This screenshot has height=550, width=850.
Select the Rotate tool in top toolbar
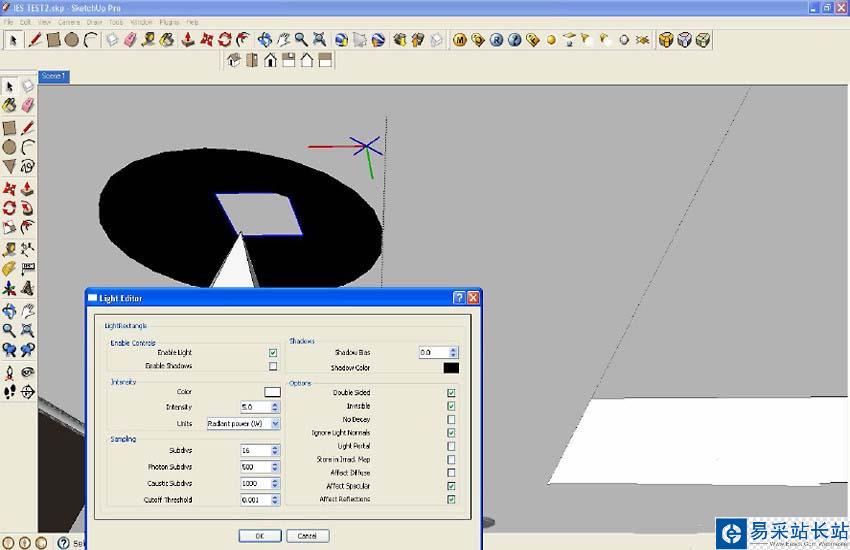224,40
